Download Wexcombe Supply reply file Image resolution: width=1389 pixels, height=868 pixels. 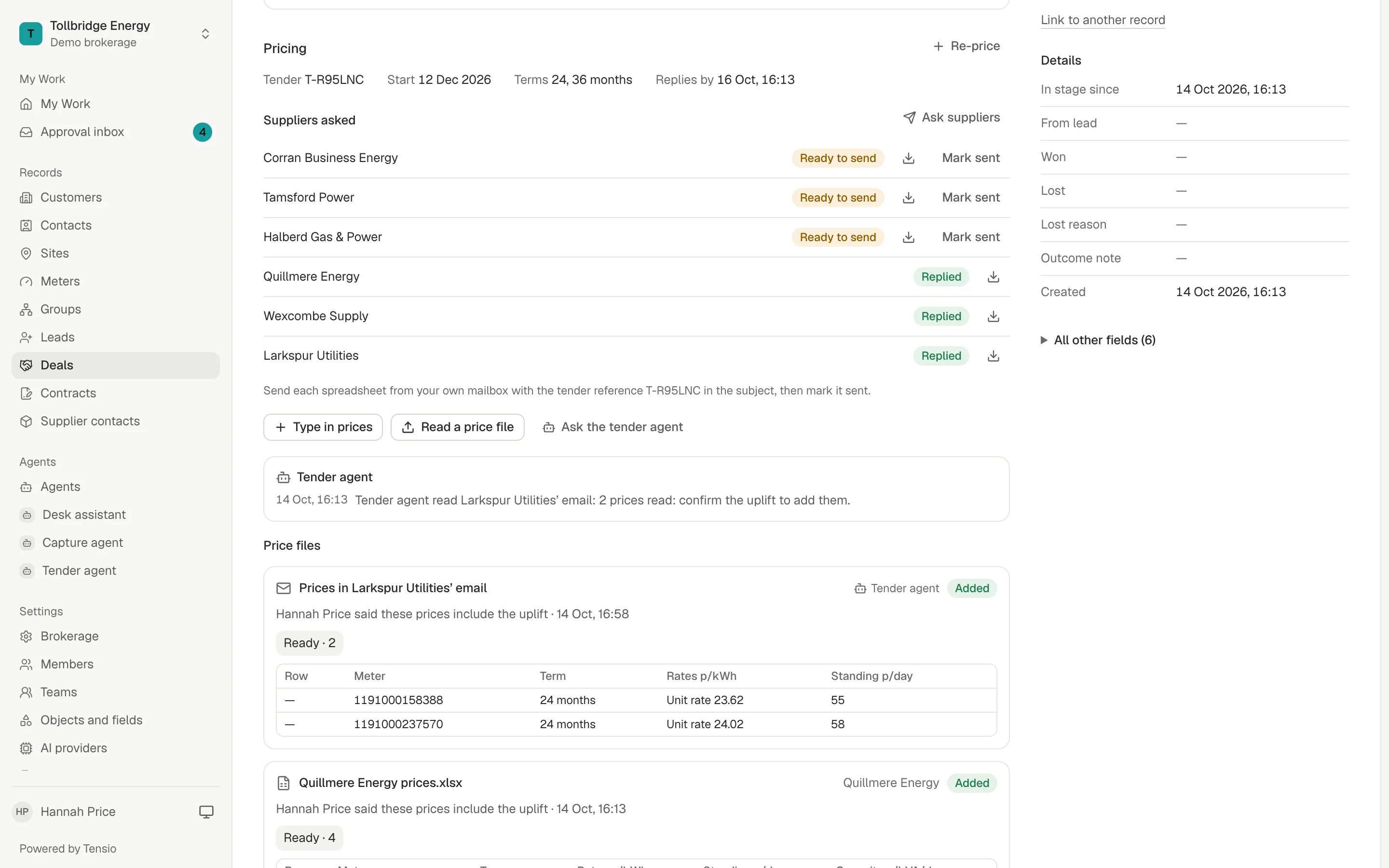[993, 316]
